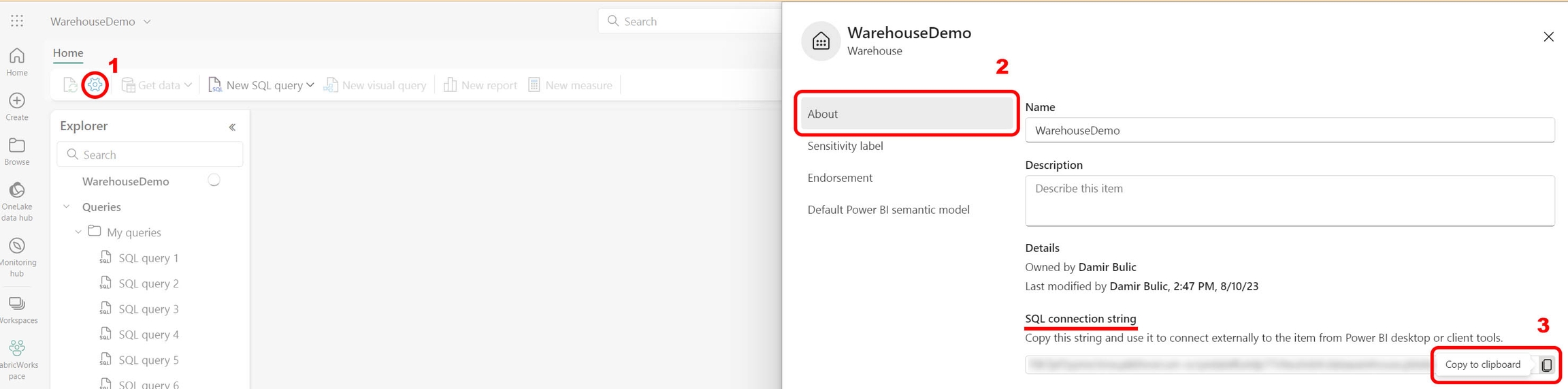1568x389 pixels.
Task: Open the warehouse settings gear icon
Action: [95, 85]
